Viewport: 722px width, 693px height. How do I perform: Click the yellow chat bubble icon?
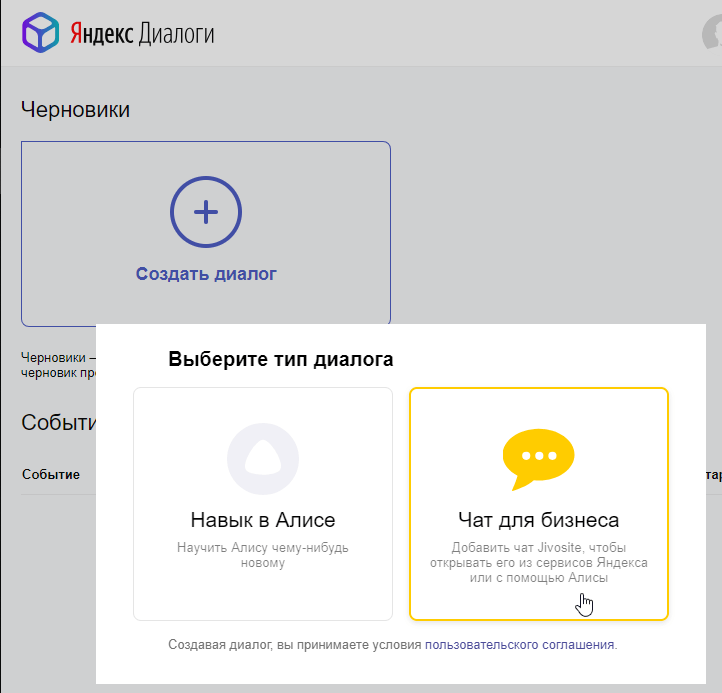[x=538, y=459]
